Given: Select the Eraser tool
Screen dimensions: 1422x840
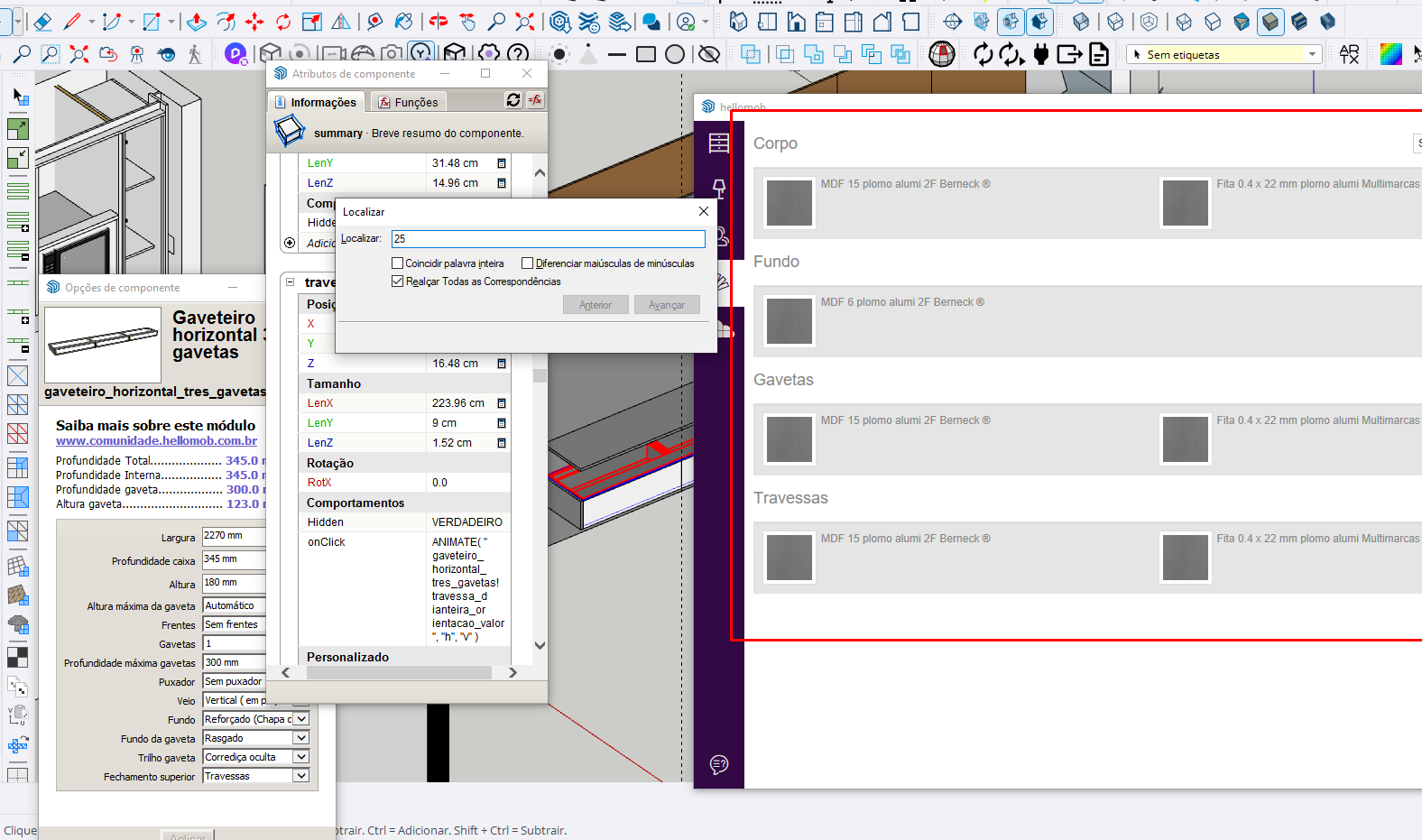Looking at the screenshot, I should [42, 22].
